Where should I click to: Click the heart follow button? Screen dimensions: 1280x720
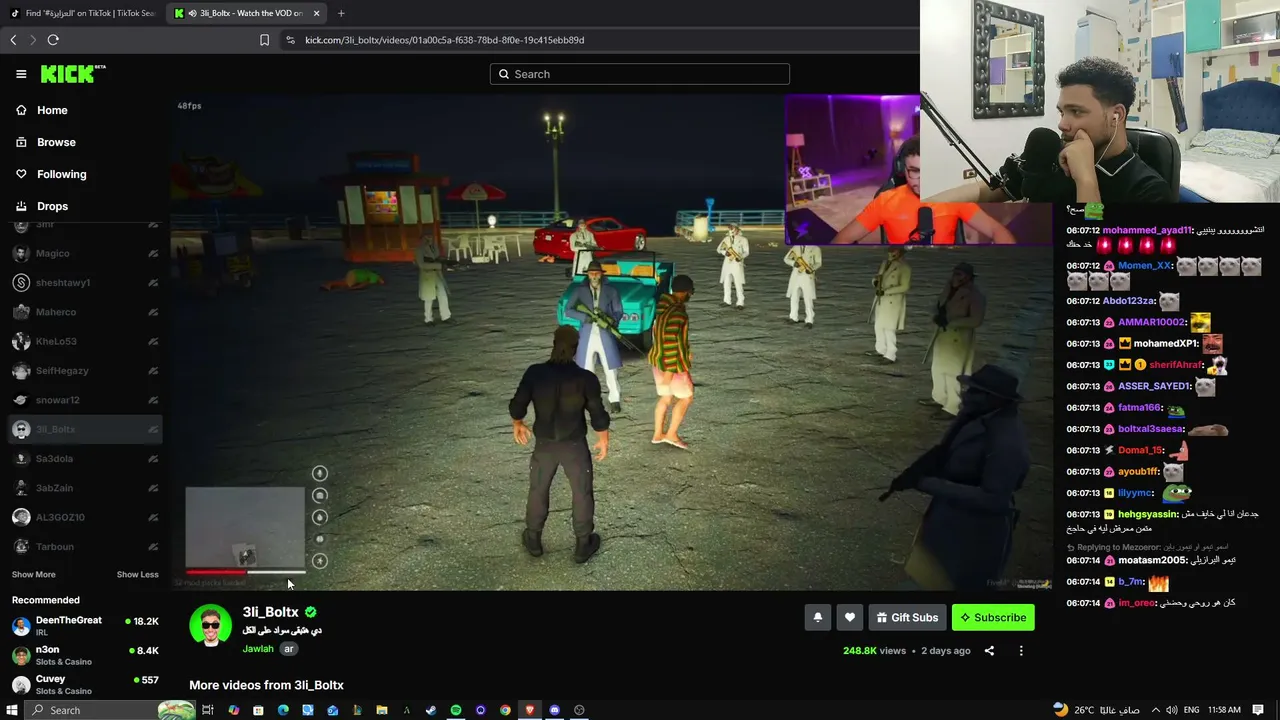pyautogui.click(x=849, y=618)
